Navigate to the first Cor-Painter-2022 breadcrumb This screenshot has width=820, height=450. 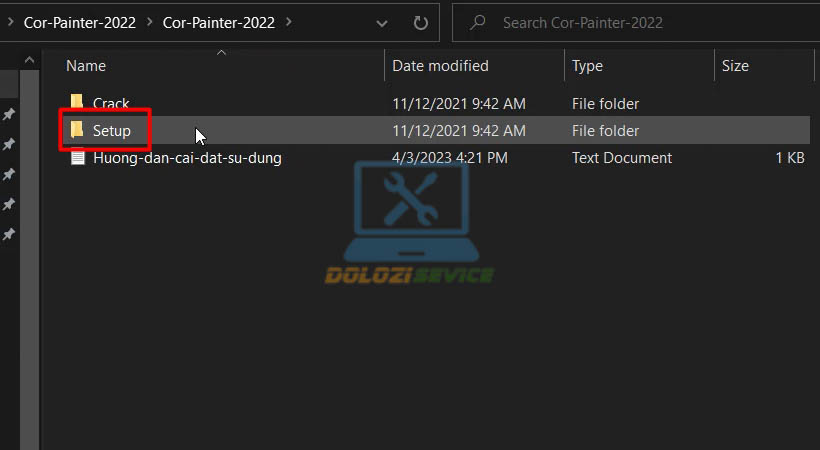coord(79,22)
